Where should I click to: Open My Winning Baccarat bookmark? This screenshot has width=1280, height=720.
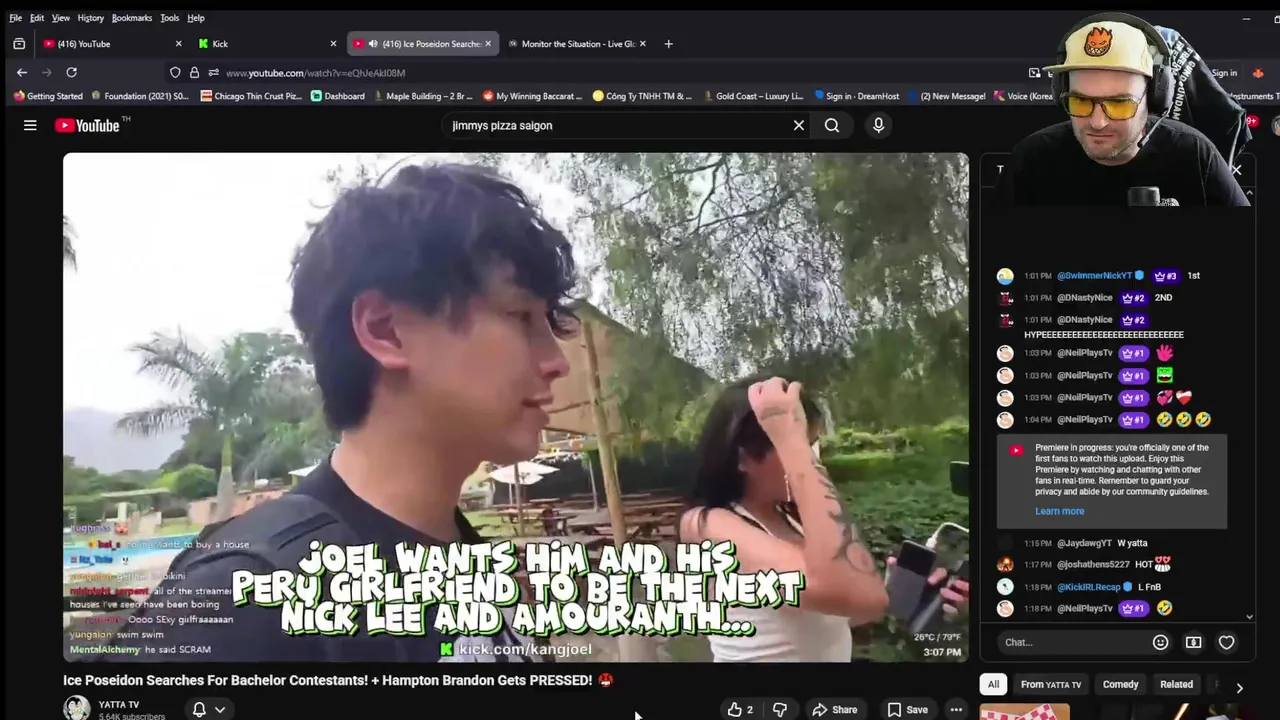[x=532, y=96]
